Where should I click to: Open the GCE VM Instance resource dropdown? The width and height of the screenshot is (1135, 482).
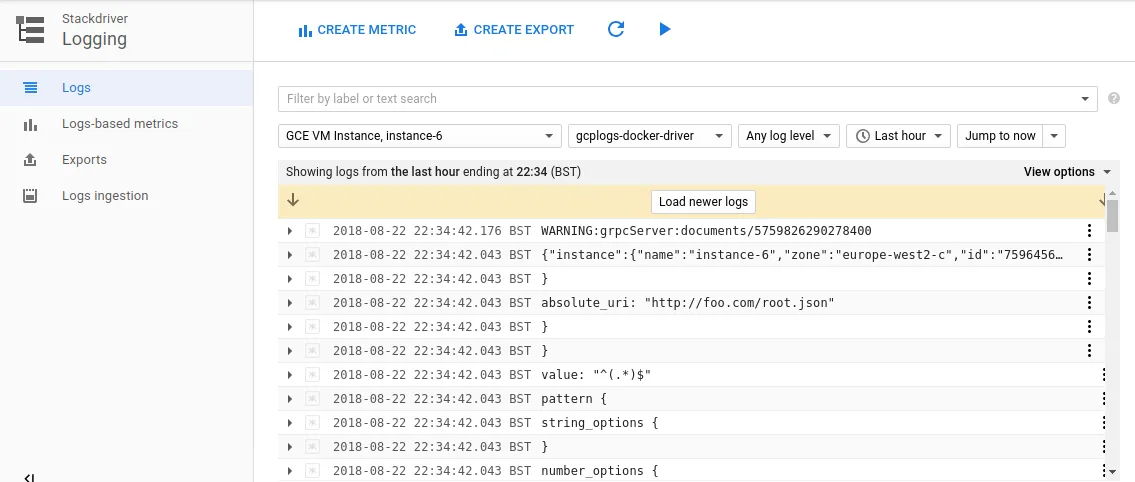pos(419,136)
